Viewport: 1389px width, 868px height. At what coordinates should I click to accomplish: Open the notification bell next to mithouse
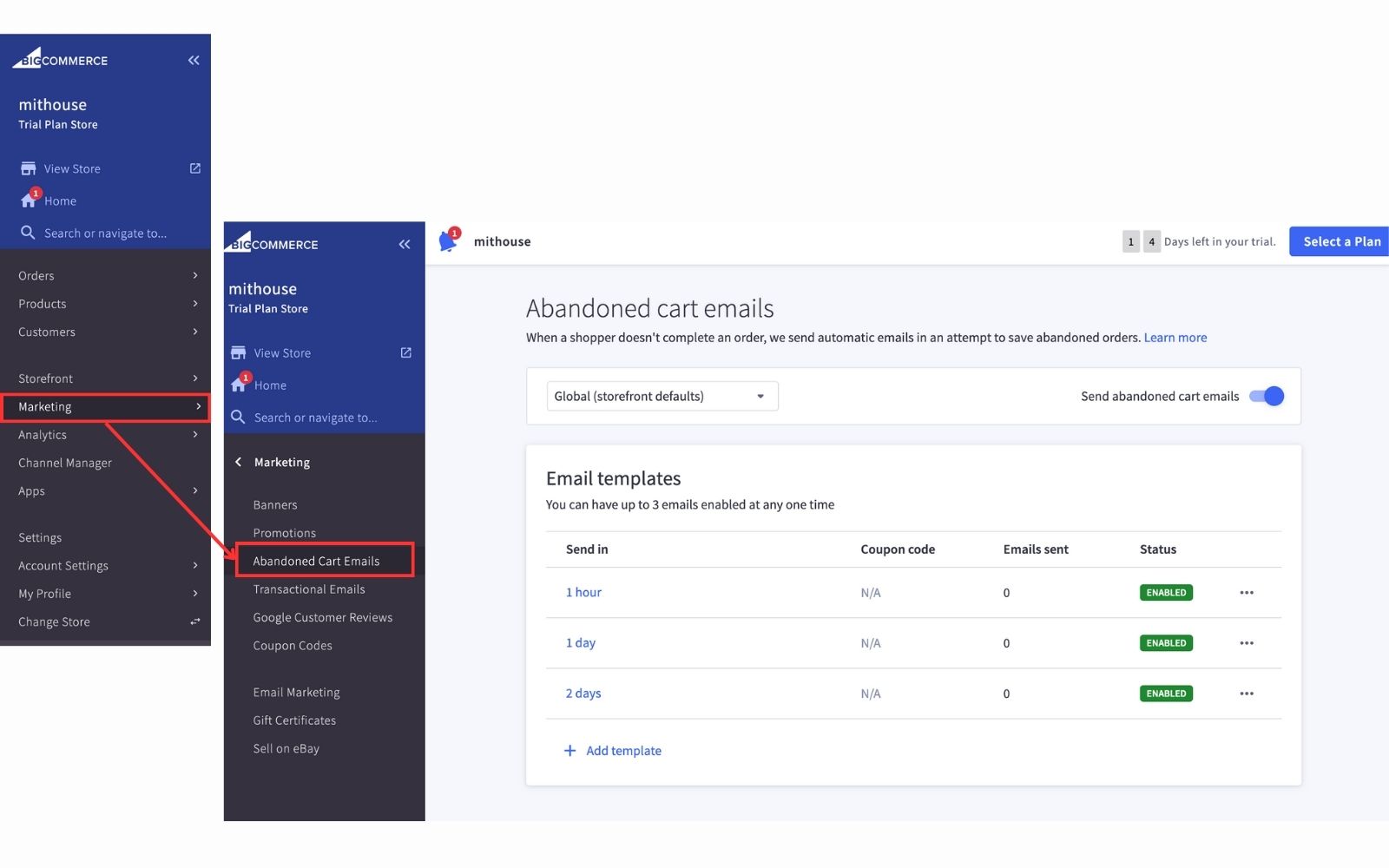448,240
